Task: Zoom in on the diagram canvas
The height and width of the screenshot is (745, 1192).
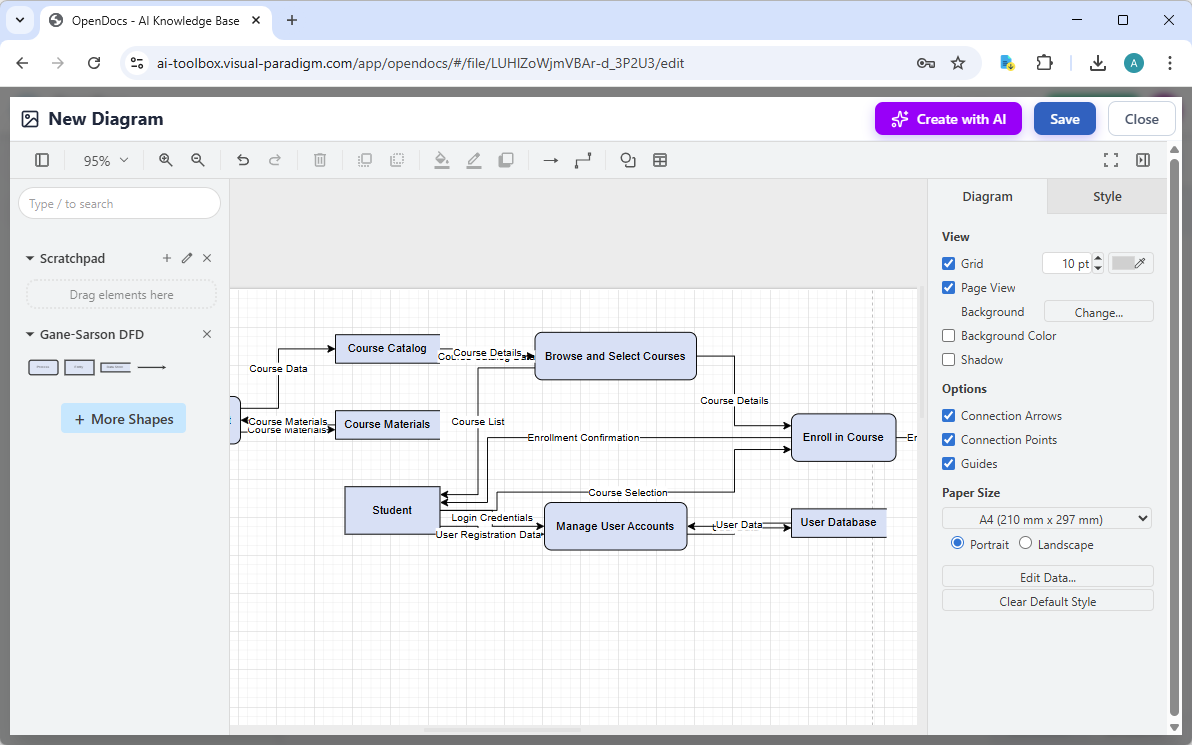Action: click(165, 160)
